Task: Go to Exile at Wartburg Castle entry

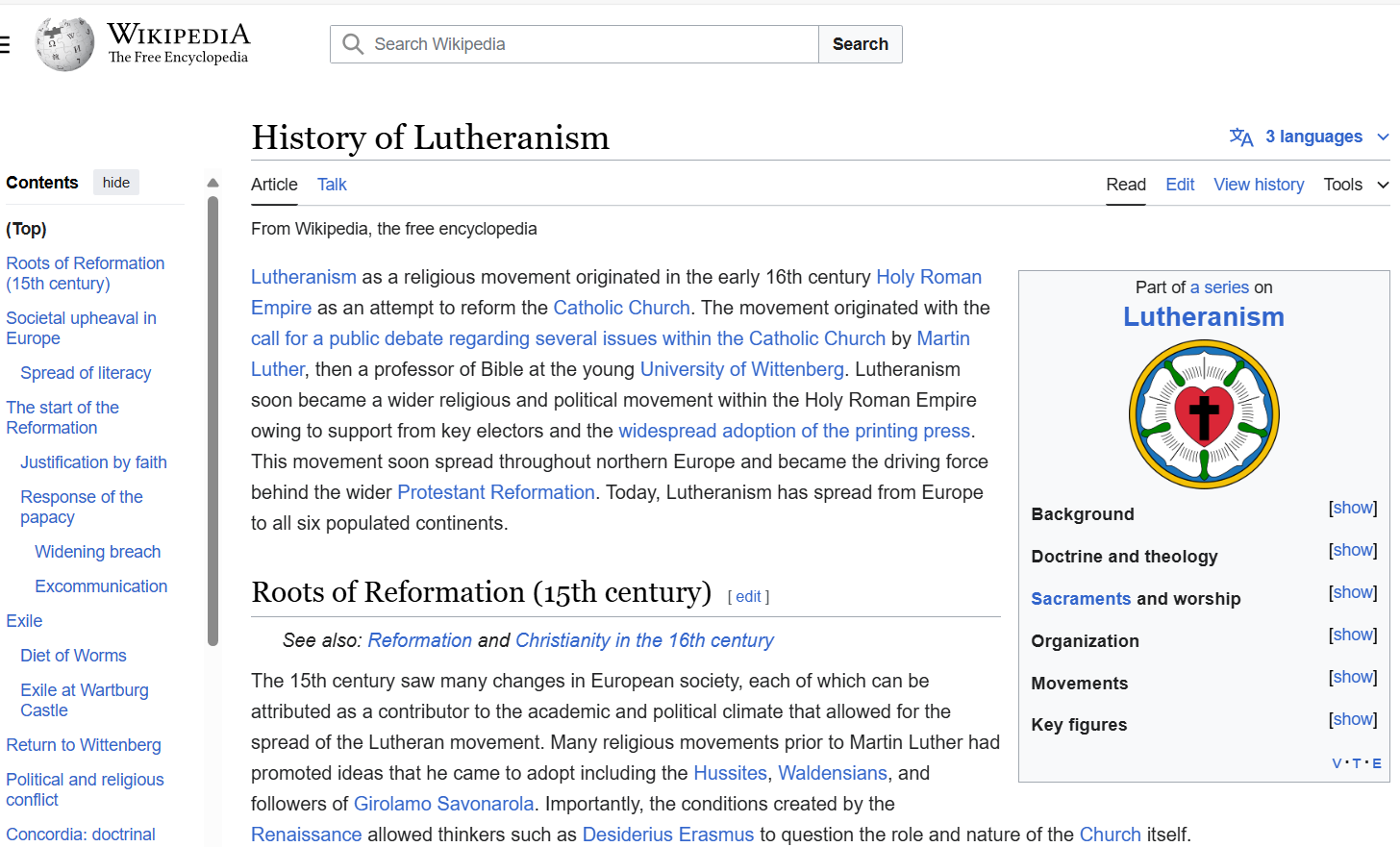Action: tap(85, 700)
